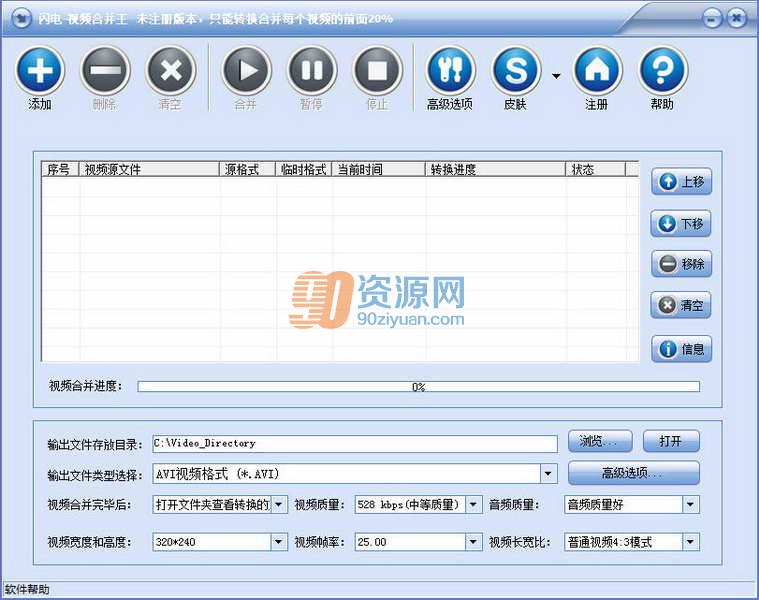Click the application icon in title bar
This screenshot has width=759, height=600.
[x=21, y=18]
